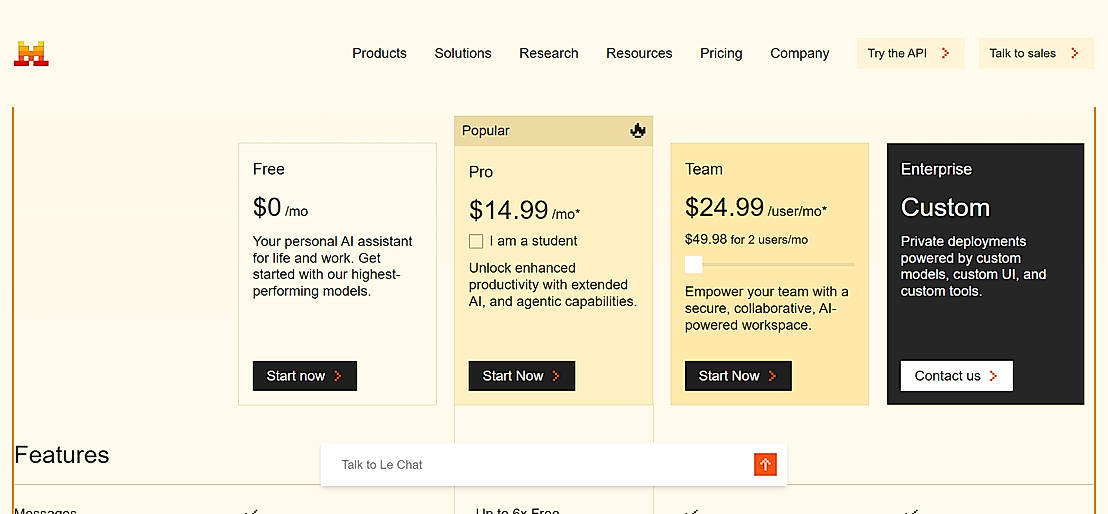Click the arrow icon on Free Start now

(338, 376)
